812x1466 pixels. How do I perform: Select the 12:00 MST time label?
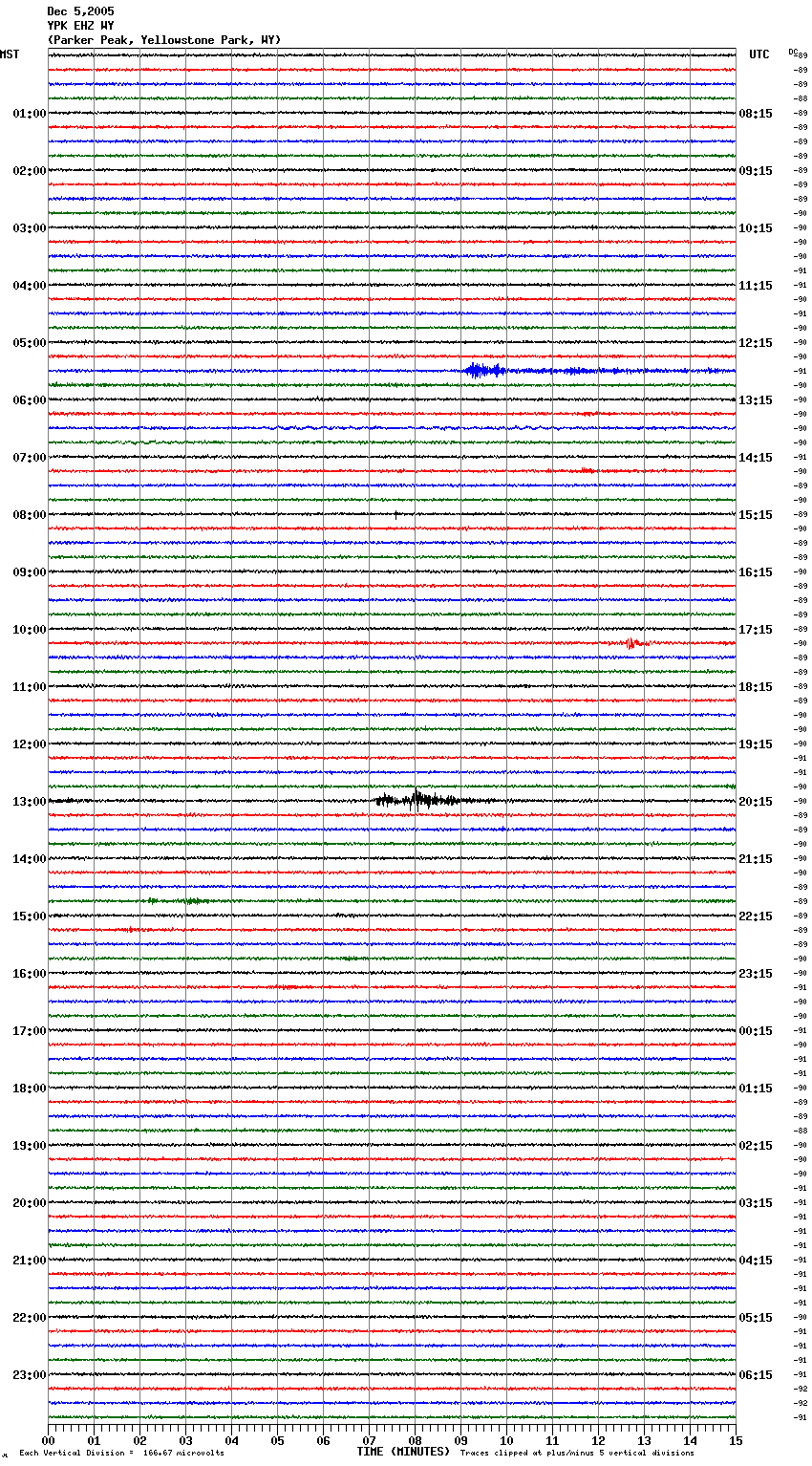30,744
